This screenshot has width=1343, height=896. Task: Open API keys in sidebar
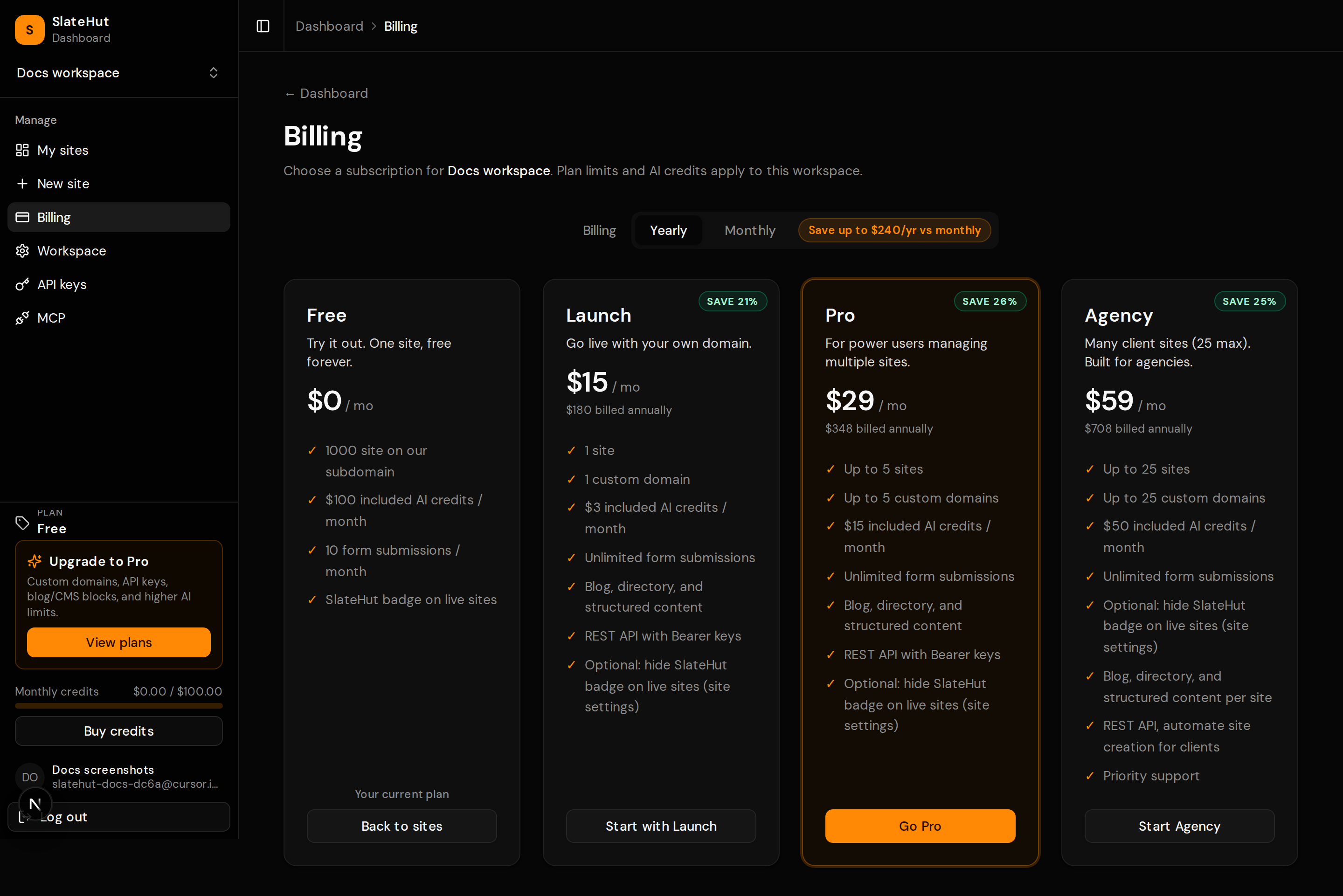pos(119,284)
